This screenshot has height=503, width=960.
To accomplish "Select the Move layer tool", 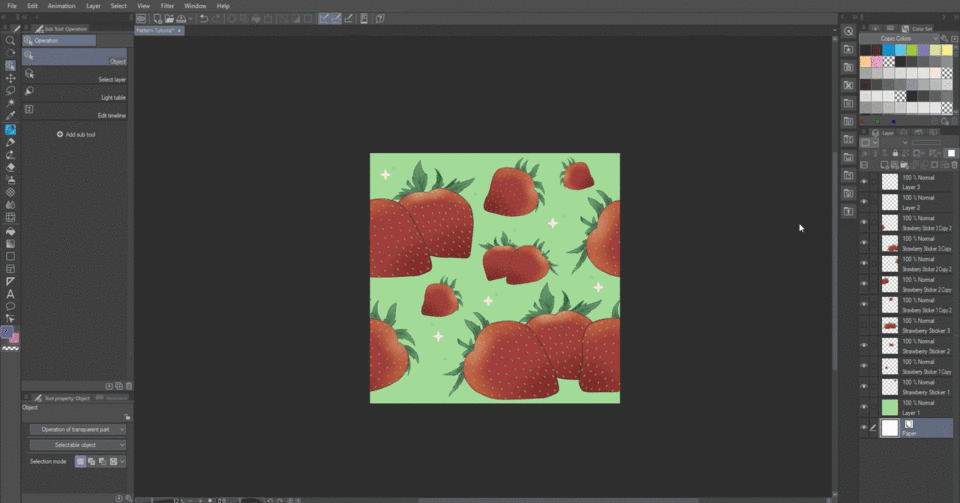I will point(10,78).
